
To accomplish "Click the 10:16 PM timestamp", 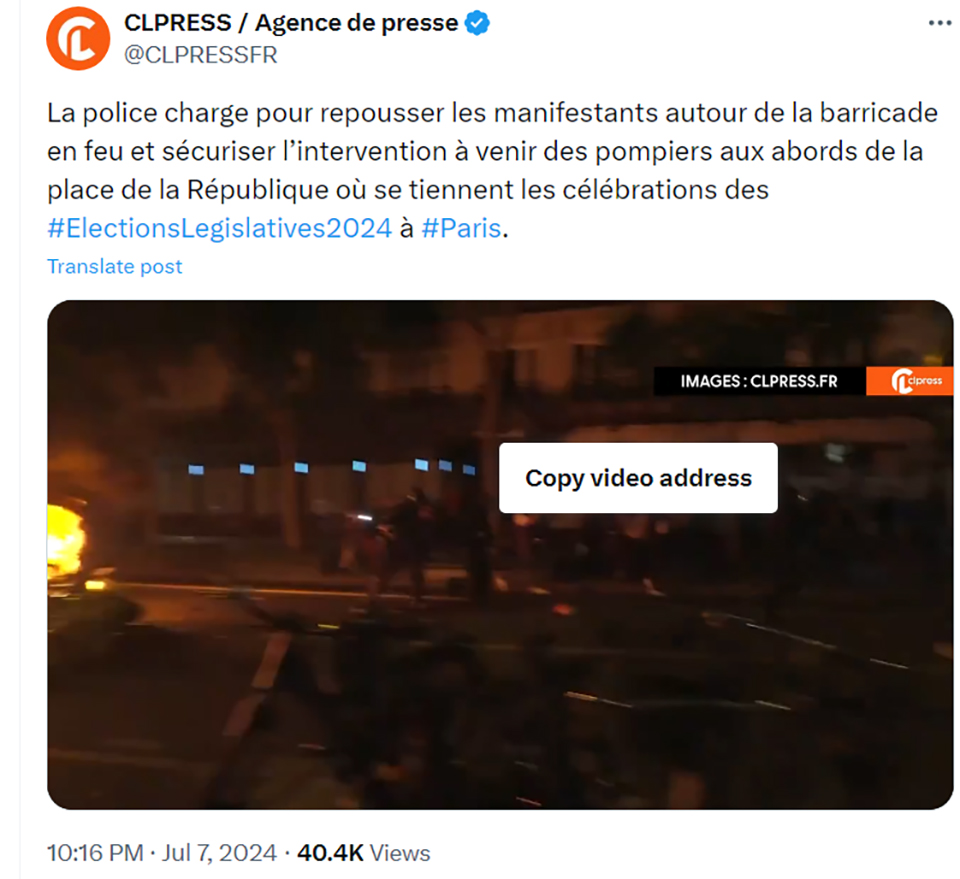I will (x=95, y=853).
